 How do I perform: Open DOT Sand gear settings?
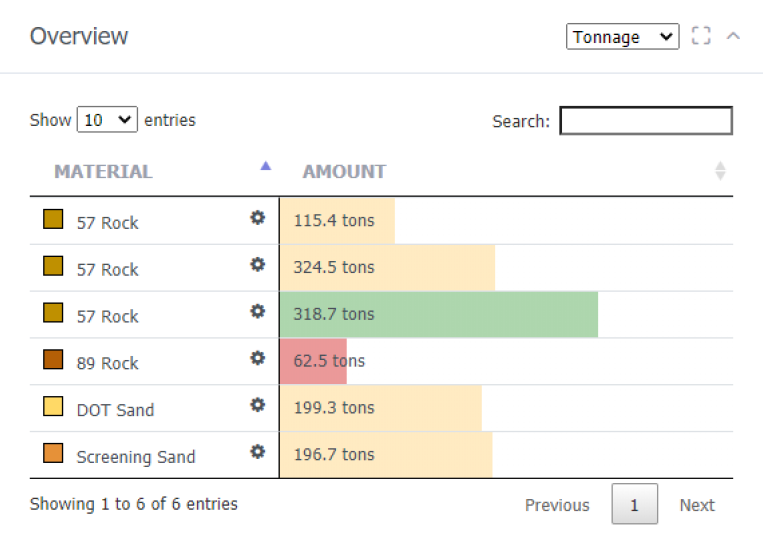click(x=257, y=405)
